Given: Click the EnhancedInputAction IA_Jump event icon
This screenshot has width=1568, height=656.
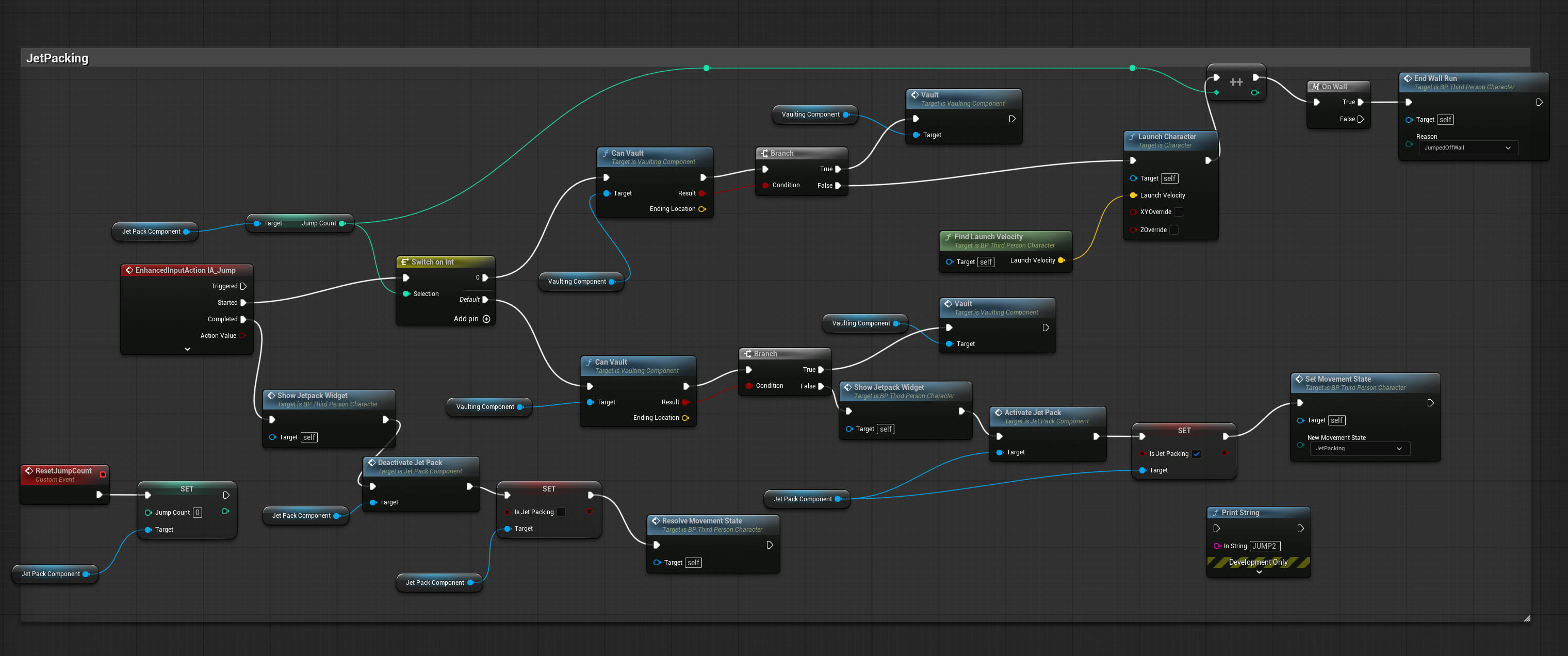Looking at the screenshot, I should (129, 270).
